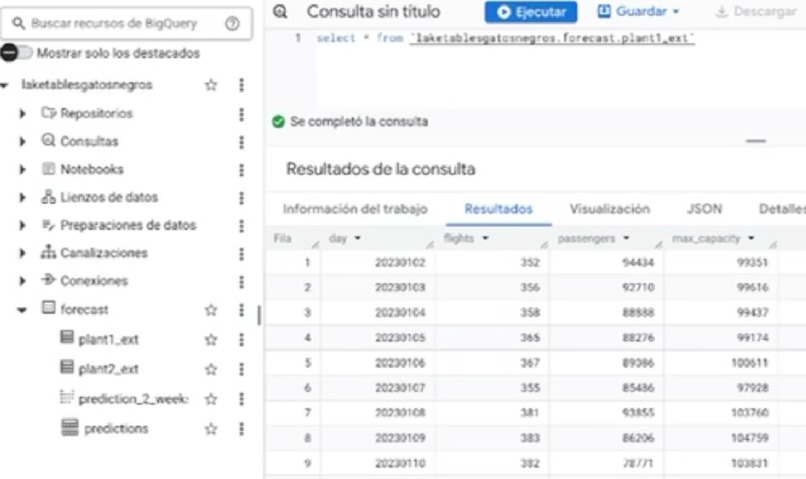
Task: Click flights cell 381
Action: pos(529,413)
